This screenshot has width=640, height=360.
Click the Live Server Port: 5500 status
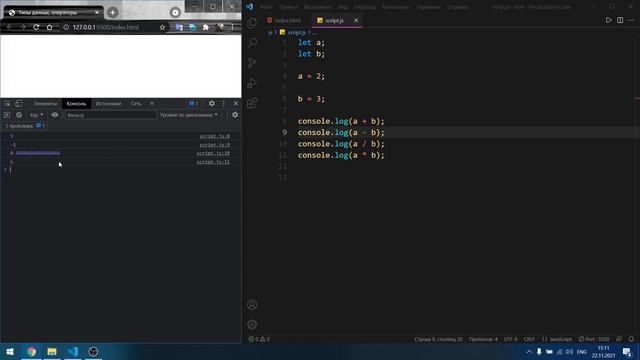coord(594,339)
